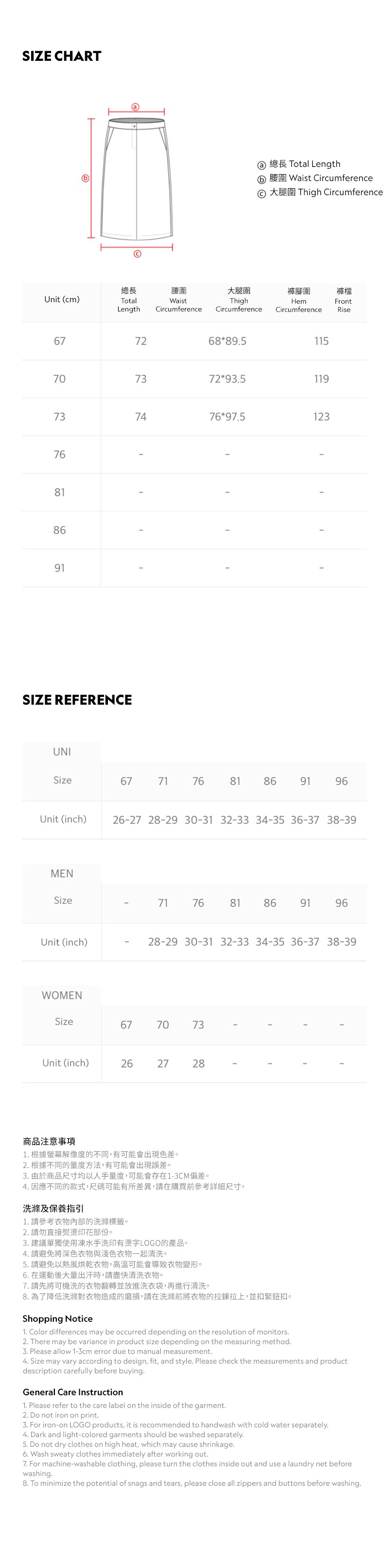Click the General Care Instruction heading
Screen dimensions: 389x1568
tap(73, 1392)
